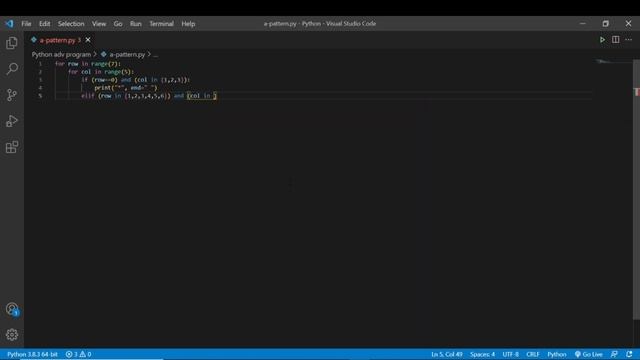The image size is (640, 360).
Task: Click line number 1 in gutter
Action: (40, 64)
